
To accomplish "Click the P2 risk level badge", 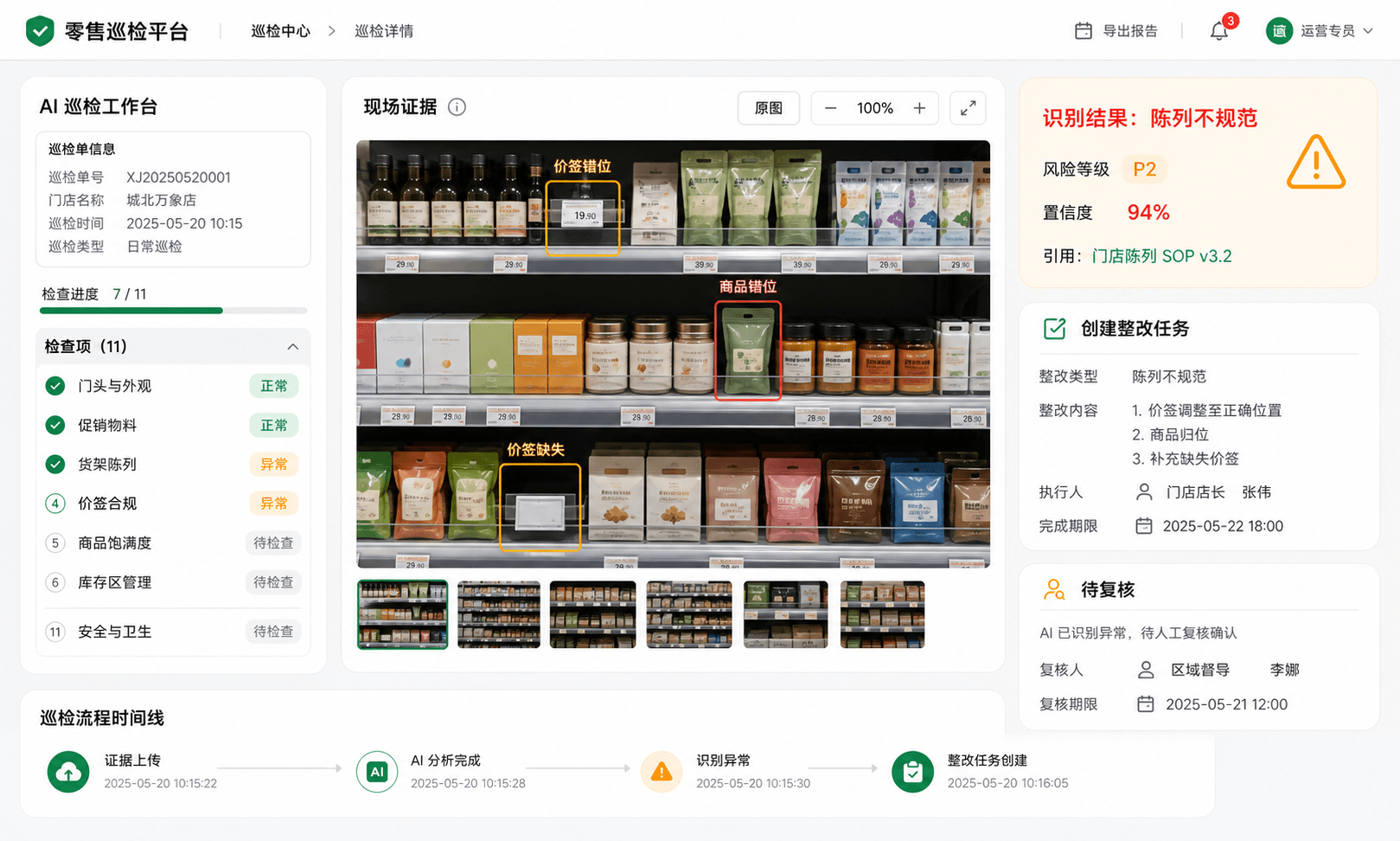I will click(x=1144, y=169).
